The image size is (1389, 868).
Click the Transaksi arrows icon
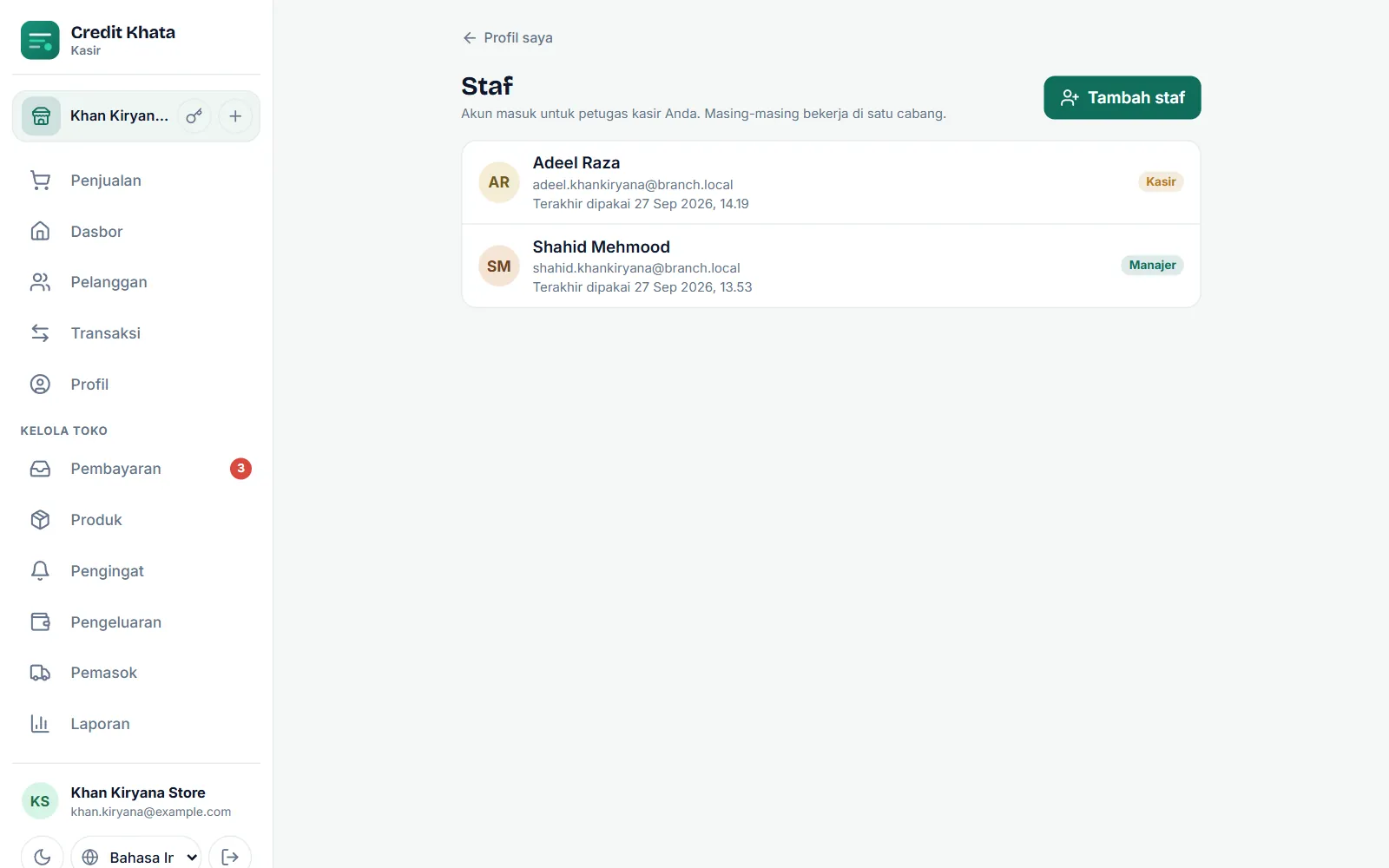(x=40, y=333)
